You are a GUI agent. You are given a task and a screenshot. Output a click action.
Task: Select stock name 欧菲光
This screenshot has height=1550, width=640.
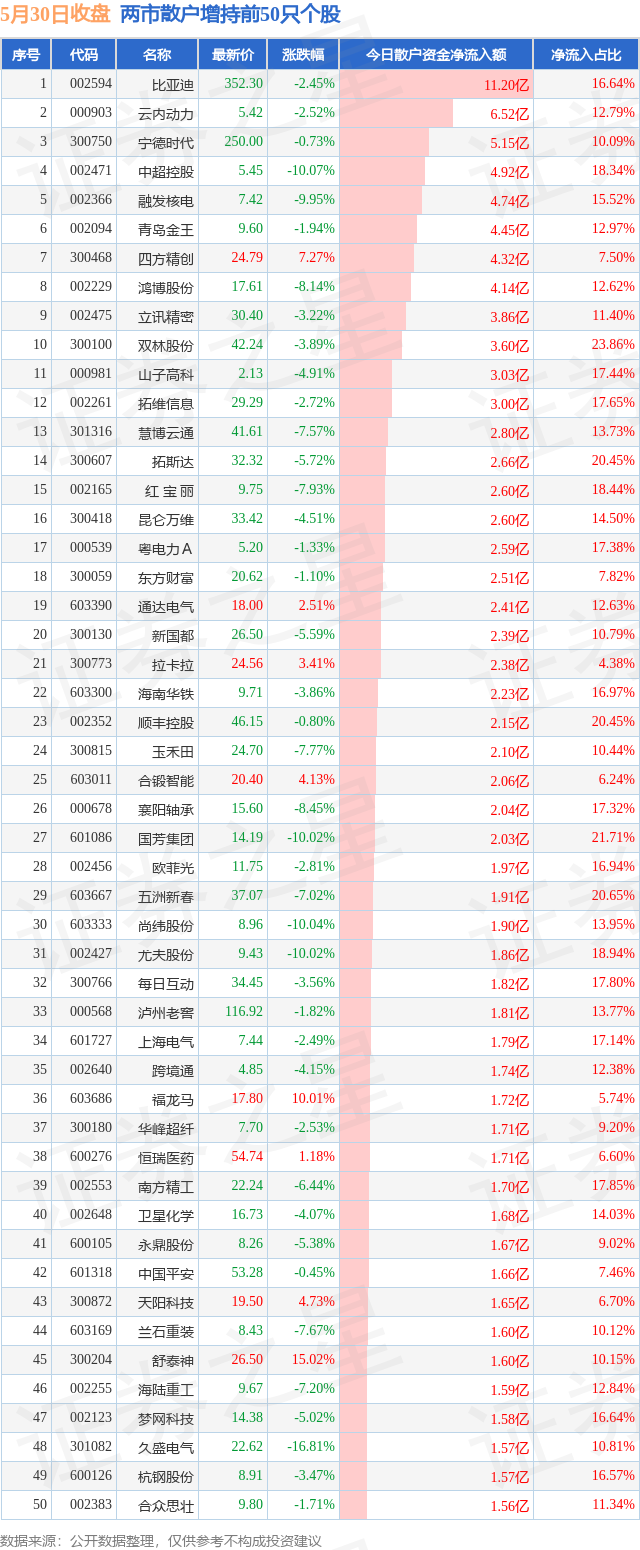point(173,867)
